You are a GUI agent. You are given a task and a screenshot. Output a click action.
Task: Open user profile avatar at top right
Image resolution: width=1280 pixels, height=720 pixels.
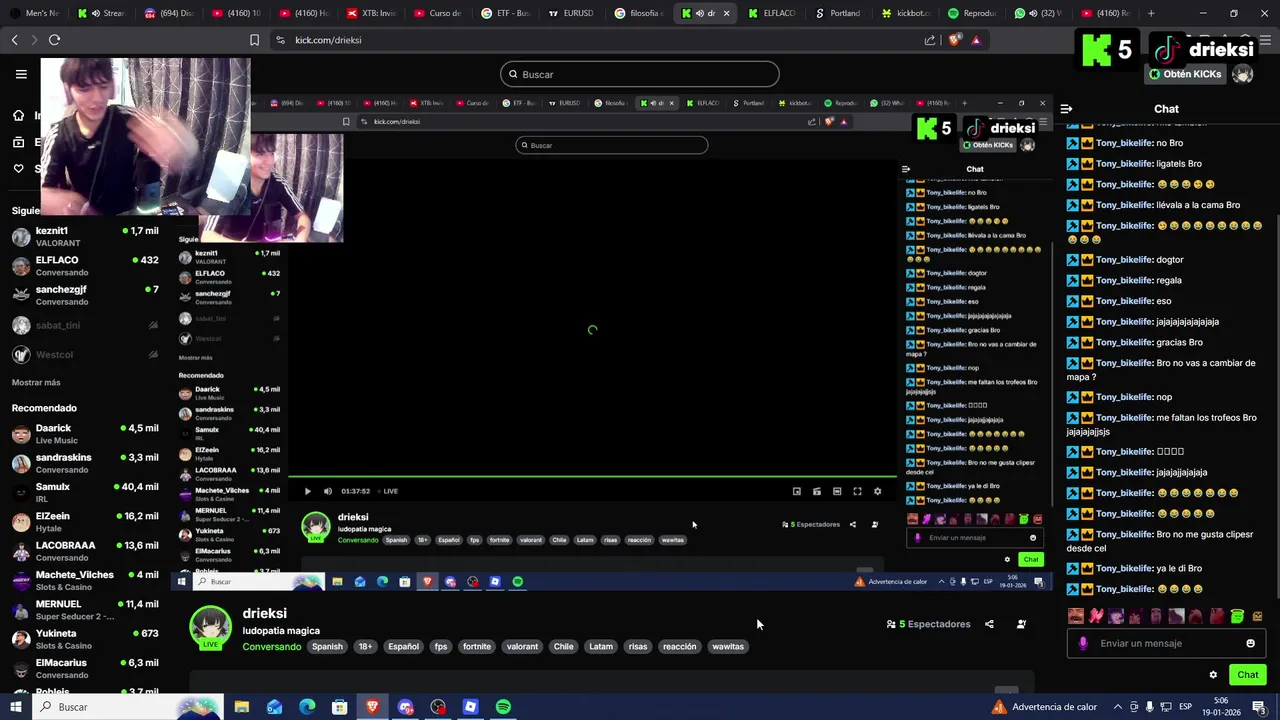click(1242, 74)
